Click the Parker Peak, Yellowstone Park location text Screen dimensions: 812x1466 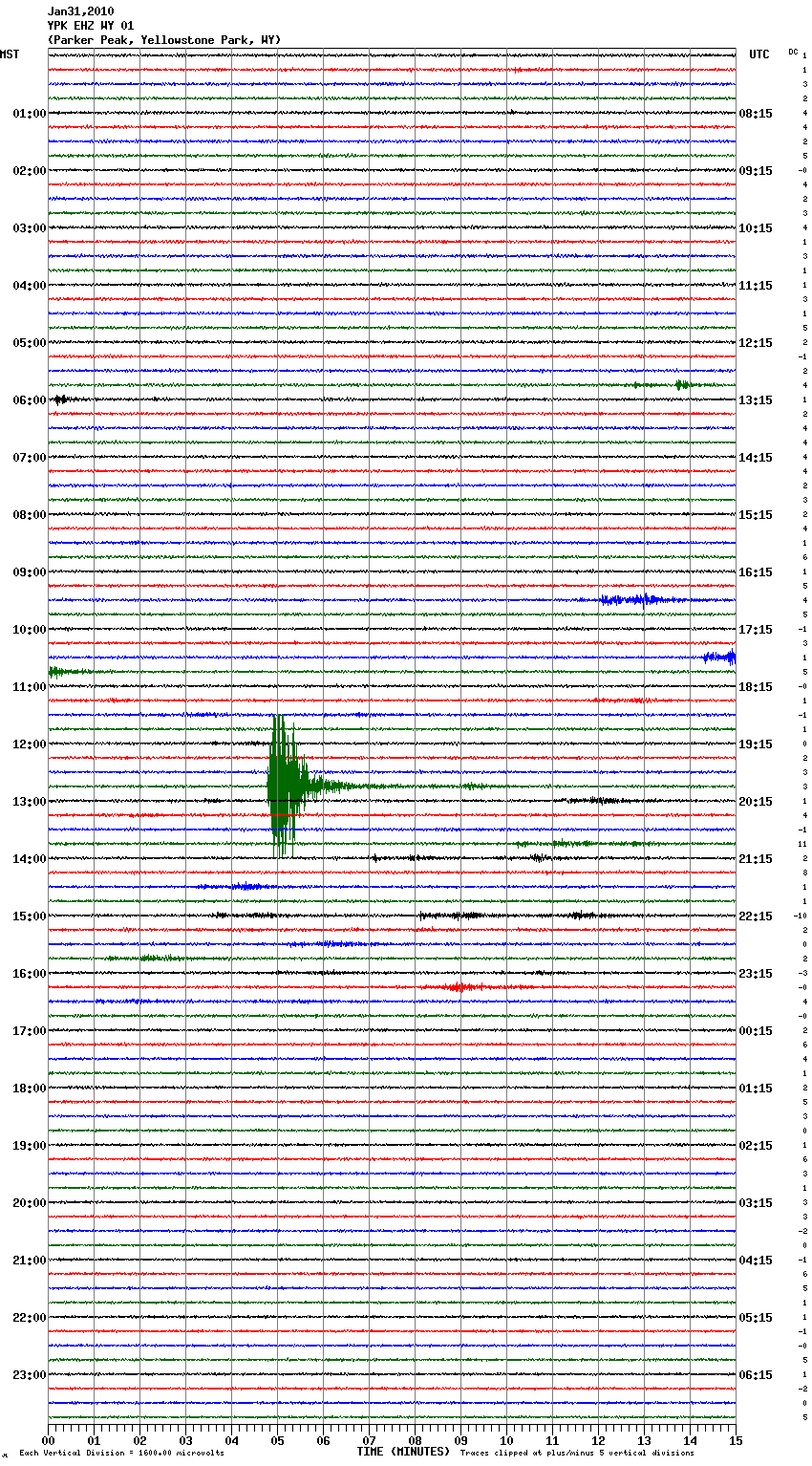(x=164, y=40)
